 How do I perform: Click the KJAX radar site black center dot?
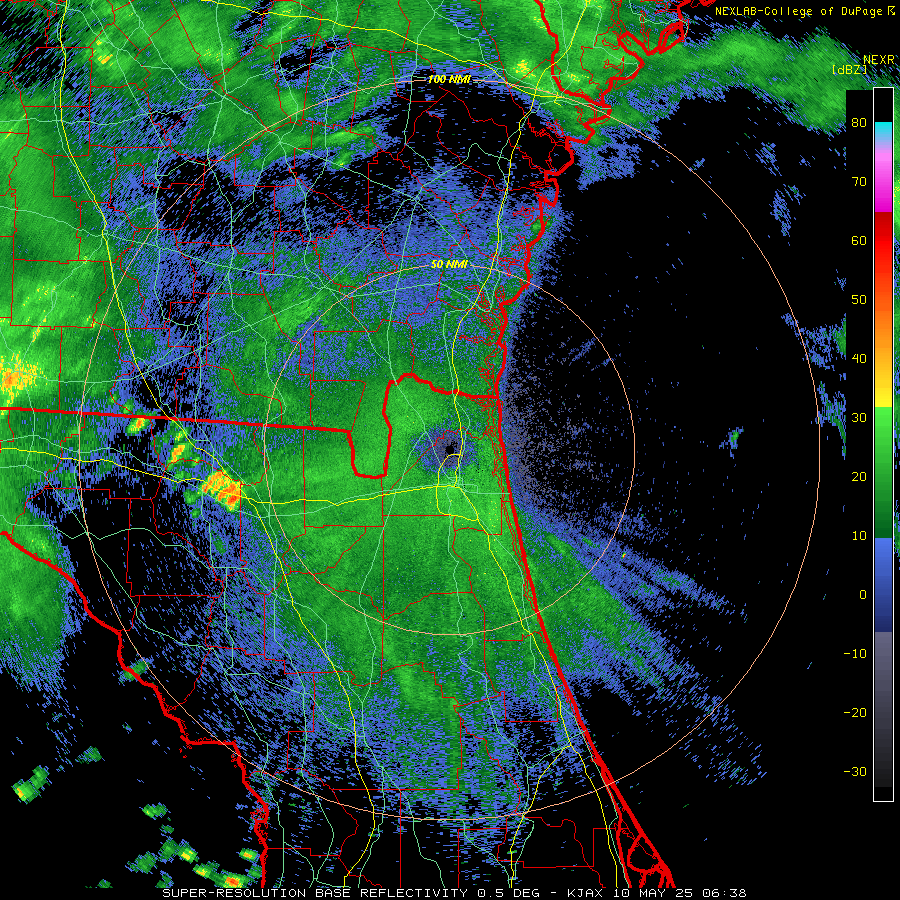pos(449,449)
